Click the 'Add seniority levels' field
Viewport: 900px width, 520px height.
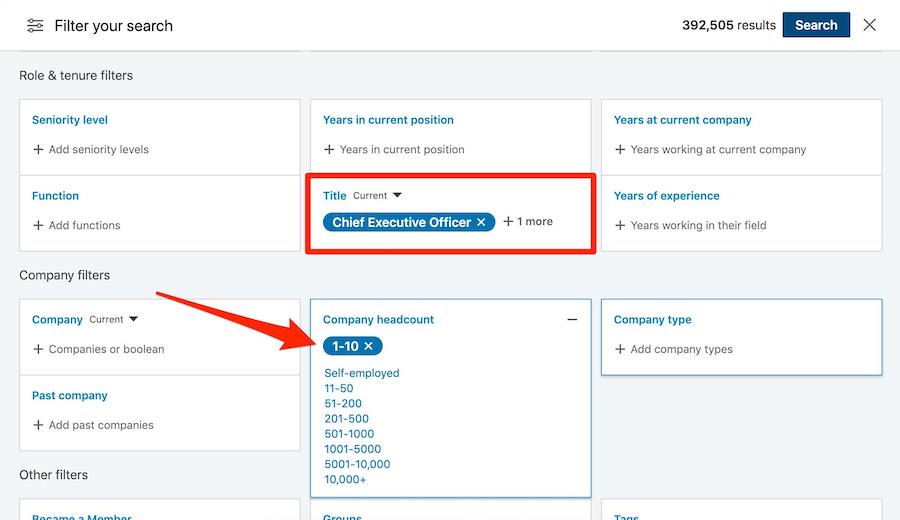[x=99, y=149]
